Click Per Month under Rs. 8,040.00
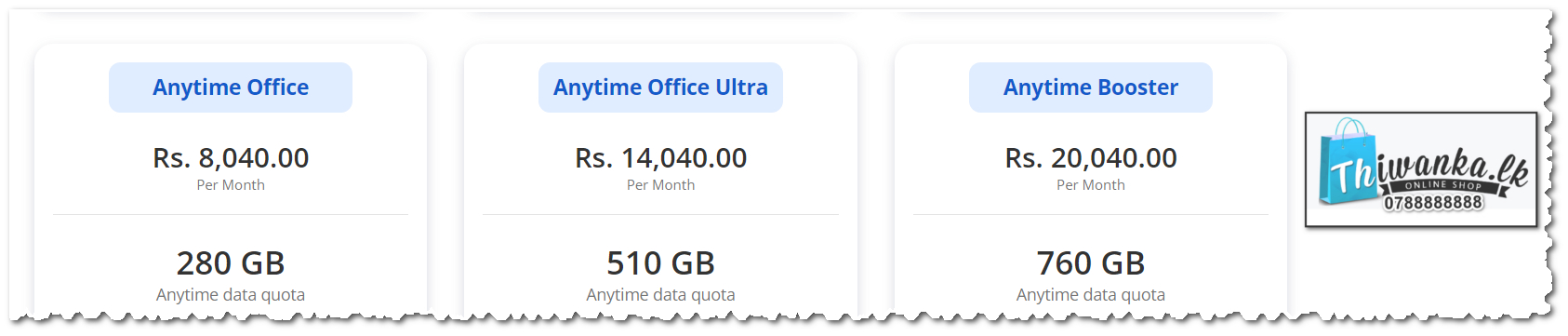 pyautogui.click(x=231, y=185)
